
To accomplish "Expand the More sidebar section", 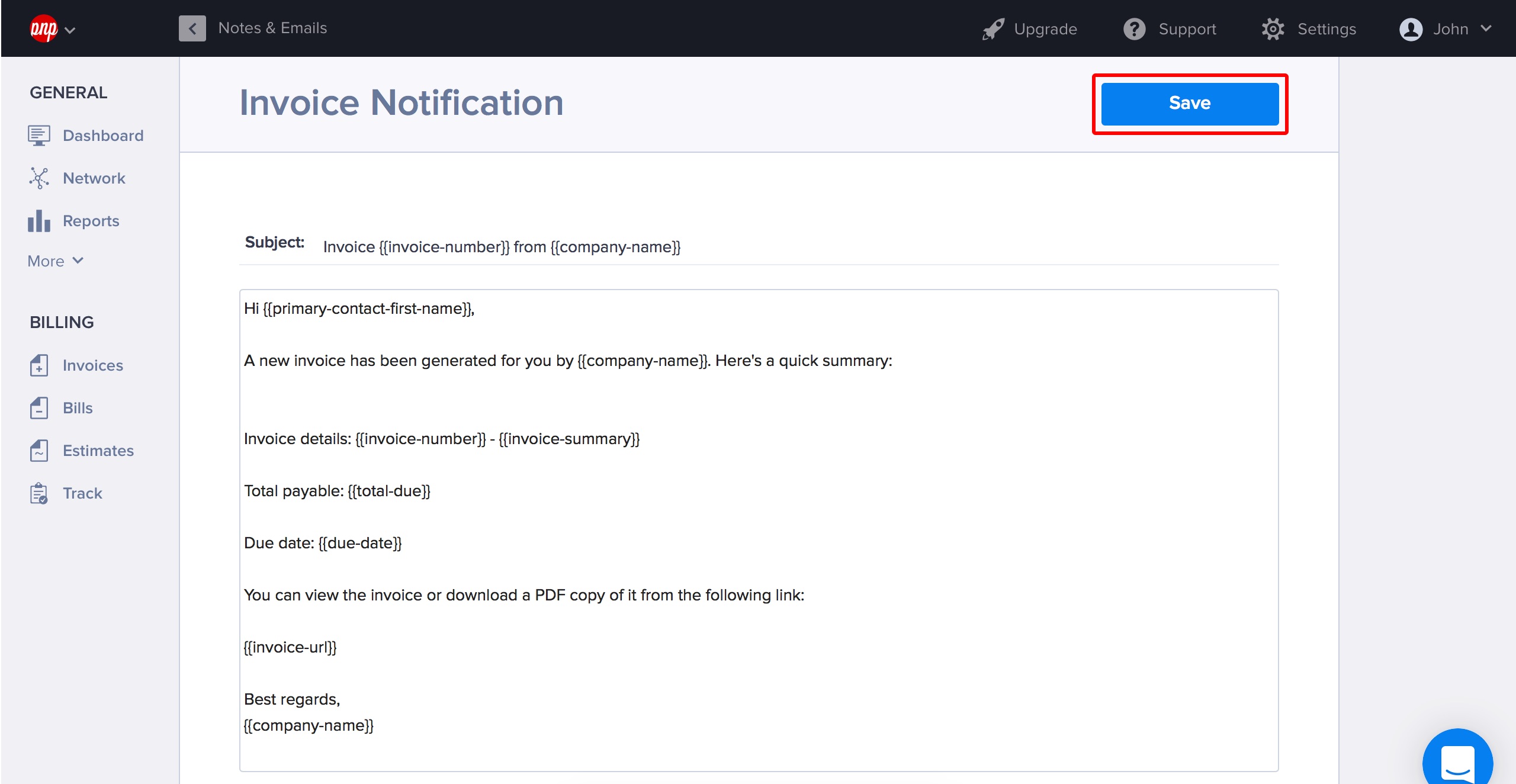I will 56,261.
